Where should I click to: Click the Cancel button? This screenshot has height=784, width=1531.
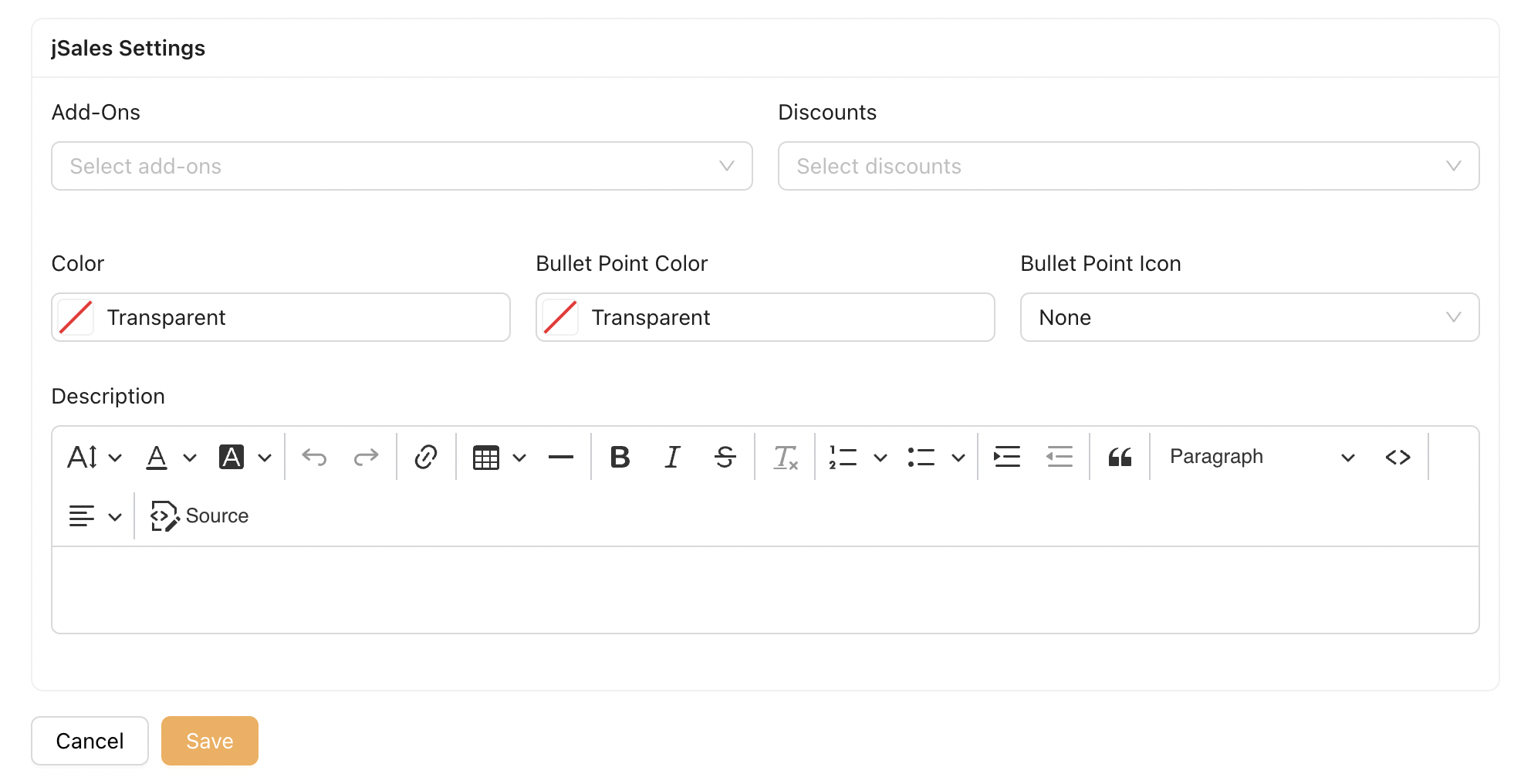(x=90, y=741)
